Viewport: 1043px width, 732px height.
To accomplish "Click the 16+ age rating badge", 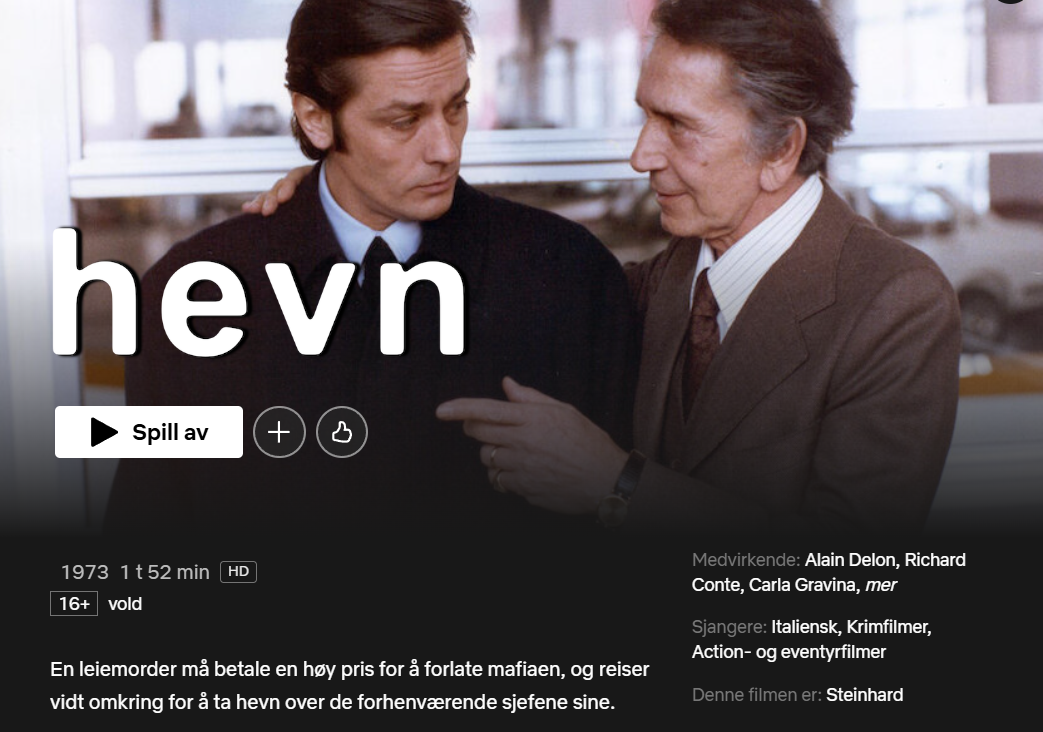I will click(74, 604).
